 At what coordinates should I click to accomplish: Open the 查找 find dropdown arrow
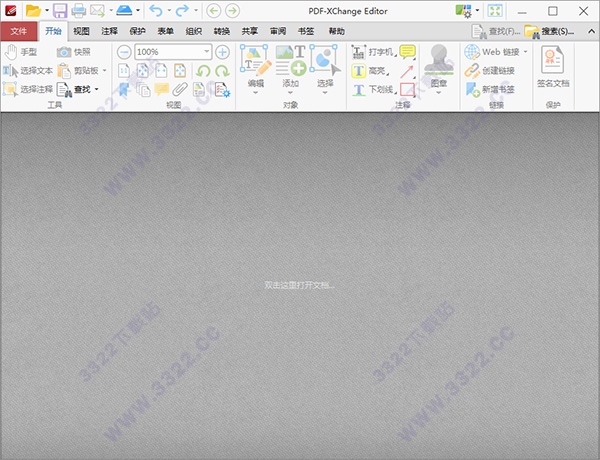[x=96, y=89]
